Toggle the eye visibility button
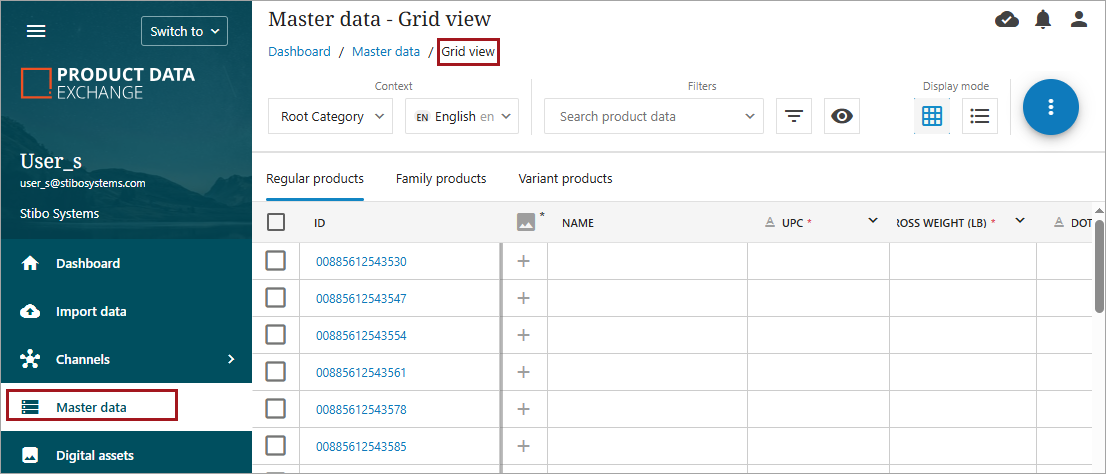Viewport: 1106px width, 474px height. [842, 116]
